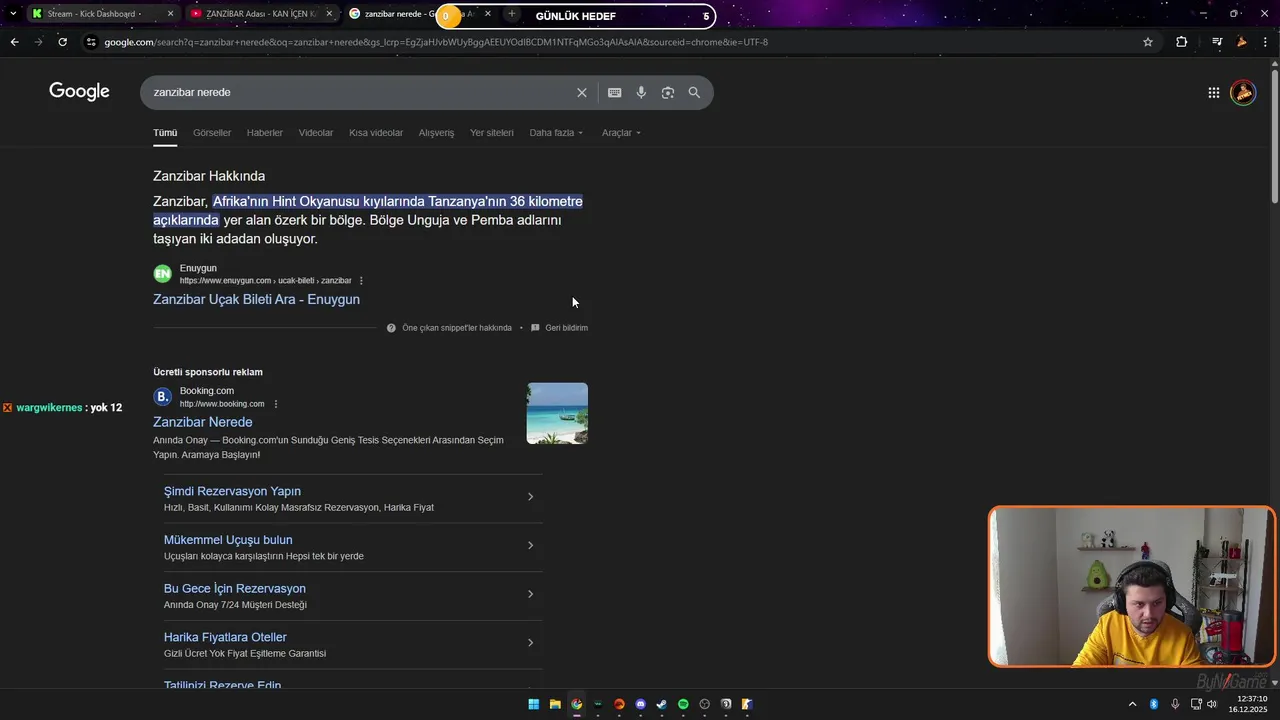Open Discord from the taskbar

640,704
